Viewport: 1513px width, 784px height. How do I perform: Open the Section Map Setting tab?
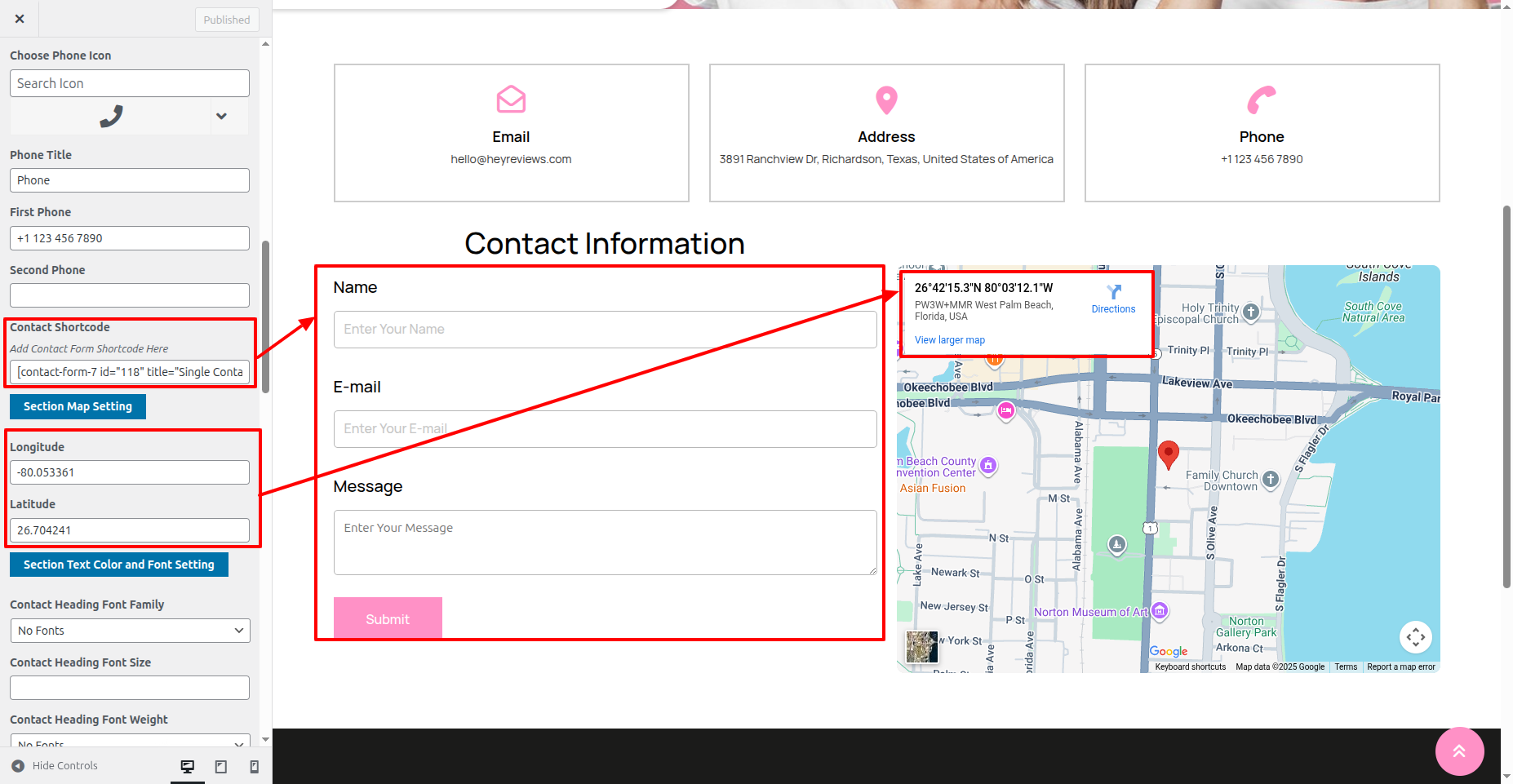pyautogui.click(x=78, y=406)
